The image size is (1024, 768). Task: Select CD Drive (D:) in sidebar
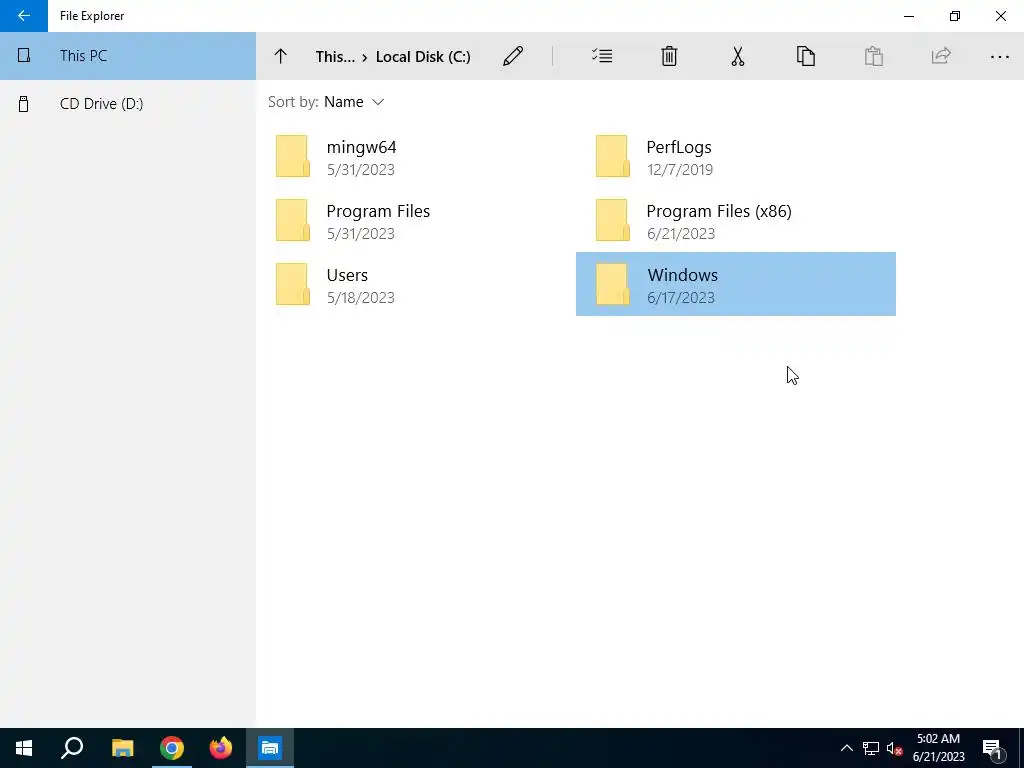[x=128, y=104]
